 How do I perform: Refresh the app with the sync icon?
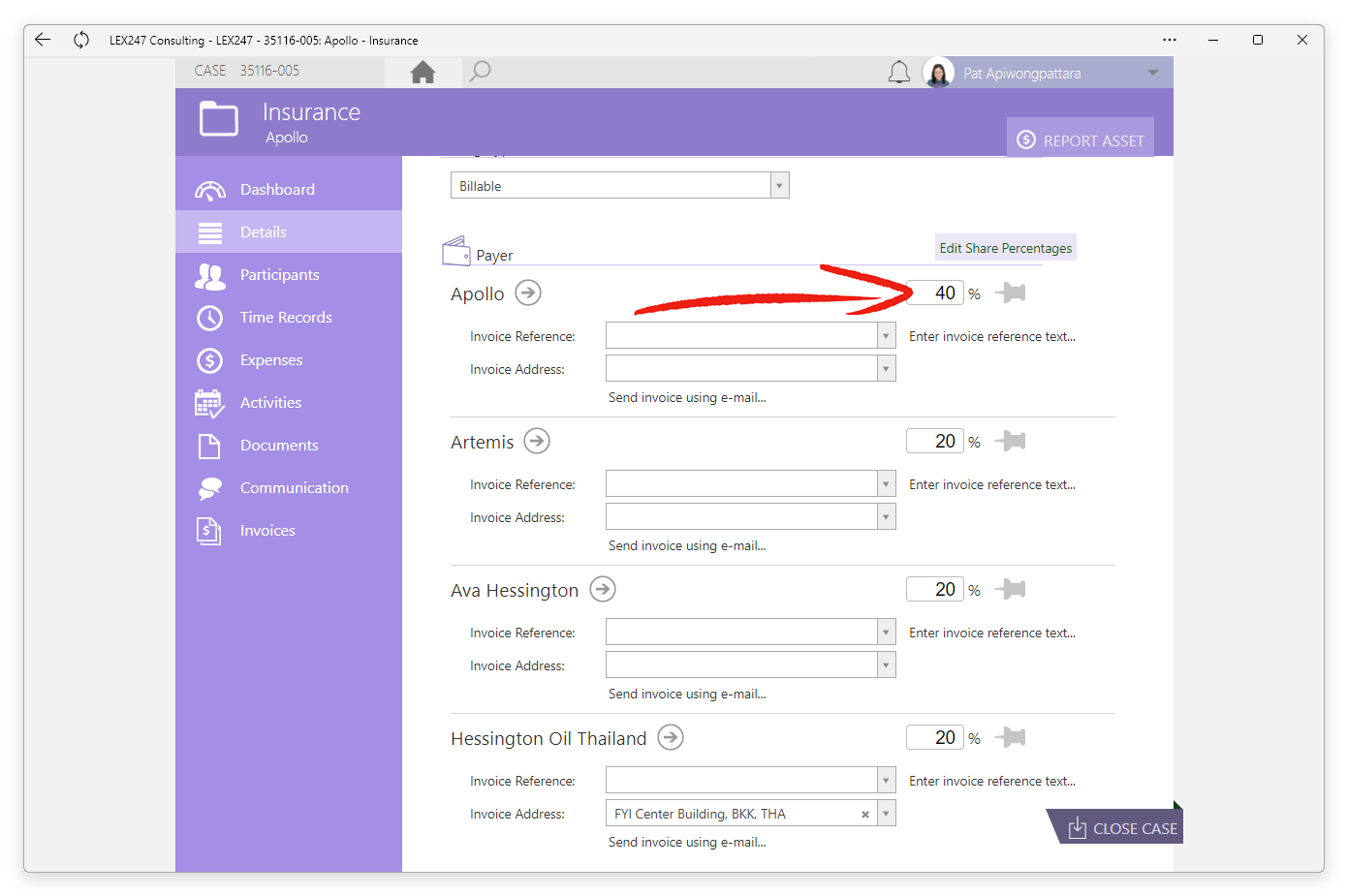pyautogui.click(x=81, y=40)
